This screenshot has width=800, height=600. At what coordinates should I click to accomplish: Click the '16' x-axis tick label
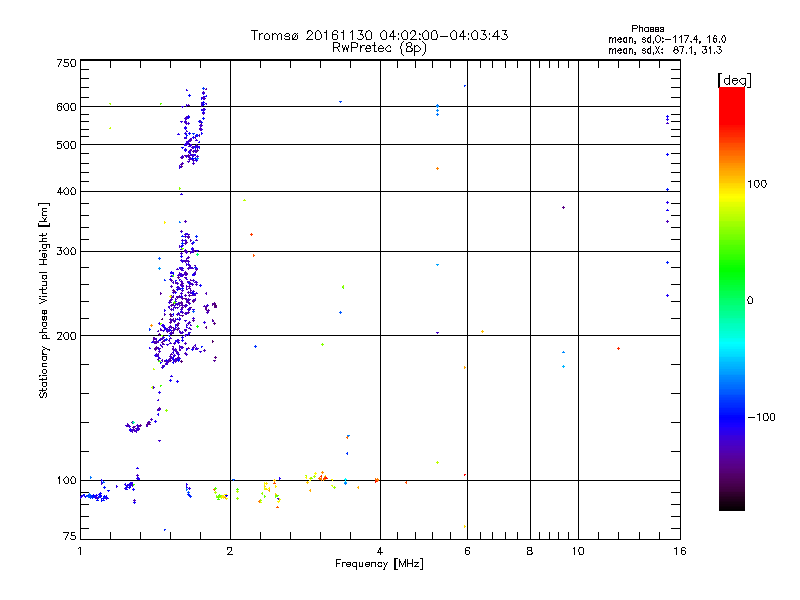[x=680, y=551]
